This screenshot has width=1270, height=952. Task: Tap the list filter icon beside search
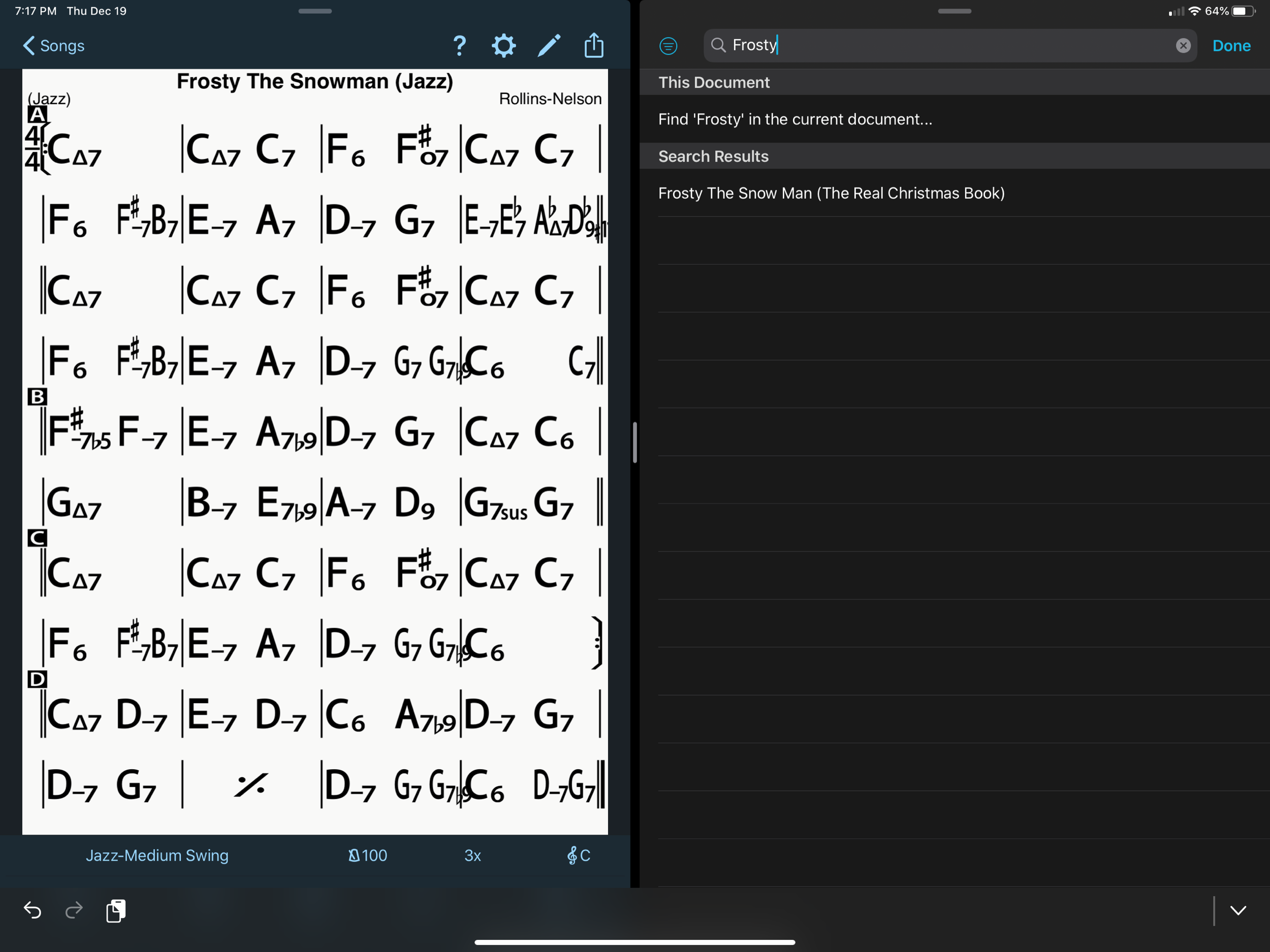pos(669,45)
